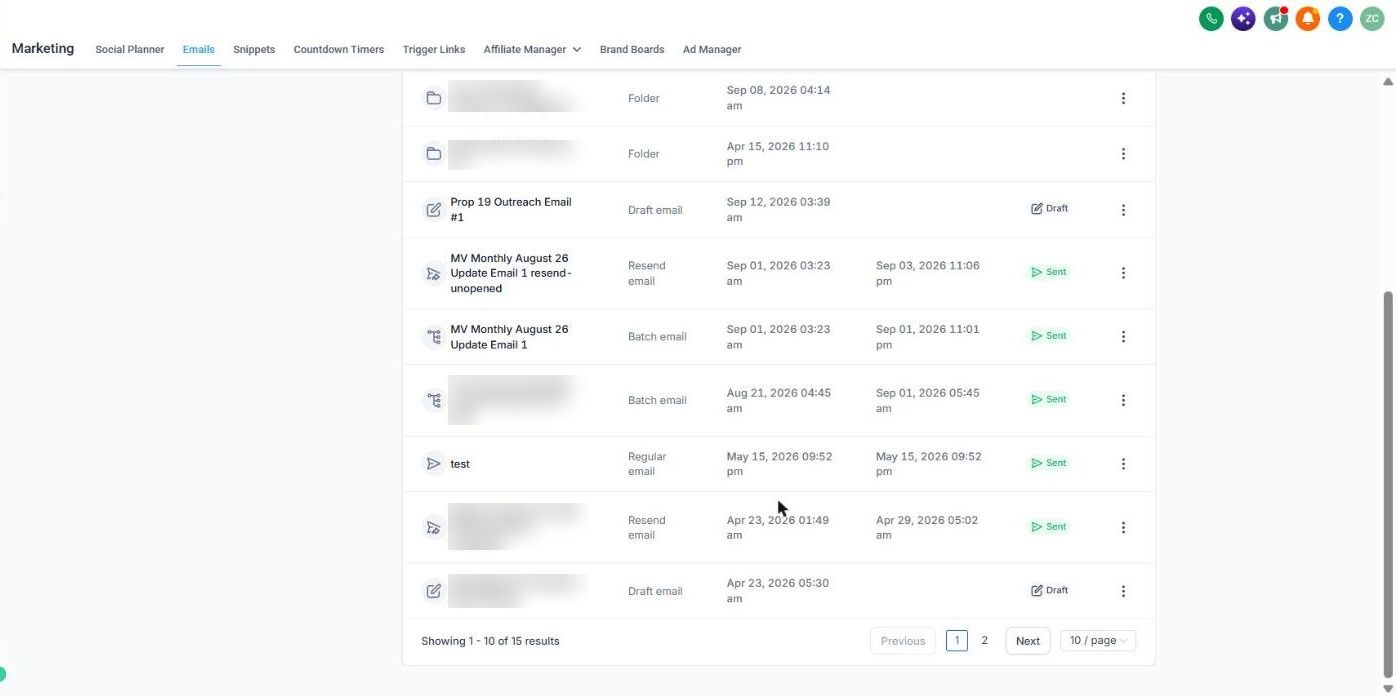
Task: Switch to Social Planner tab
Action: [130, 49]
